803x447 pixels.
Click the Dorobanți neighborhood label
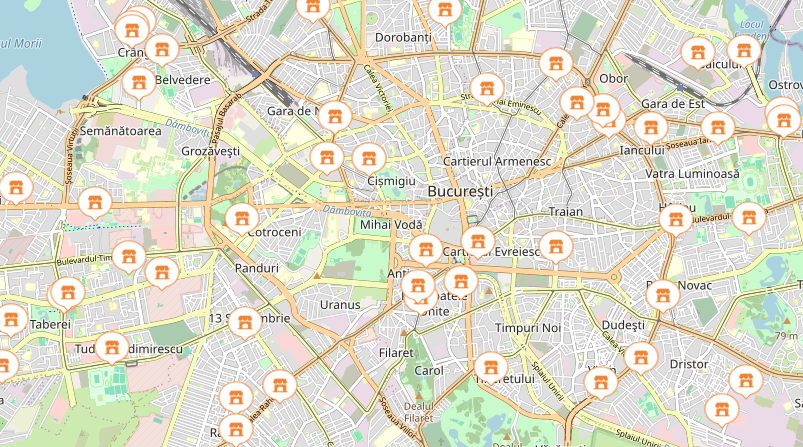403,37
